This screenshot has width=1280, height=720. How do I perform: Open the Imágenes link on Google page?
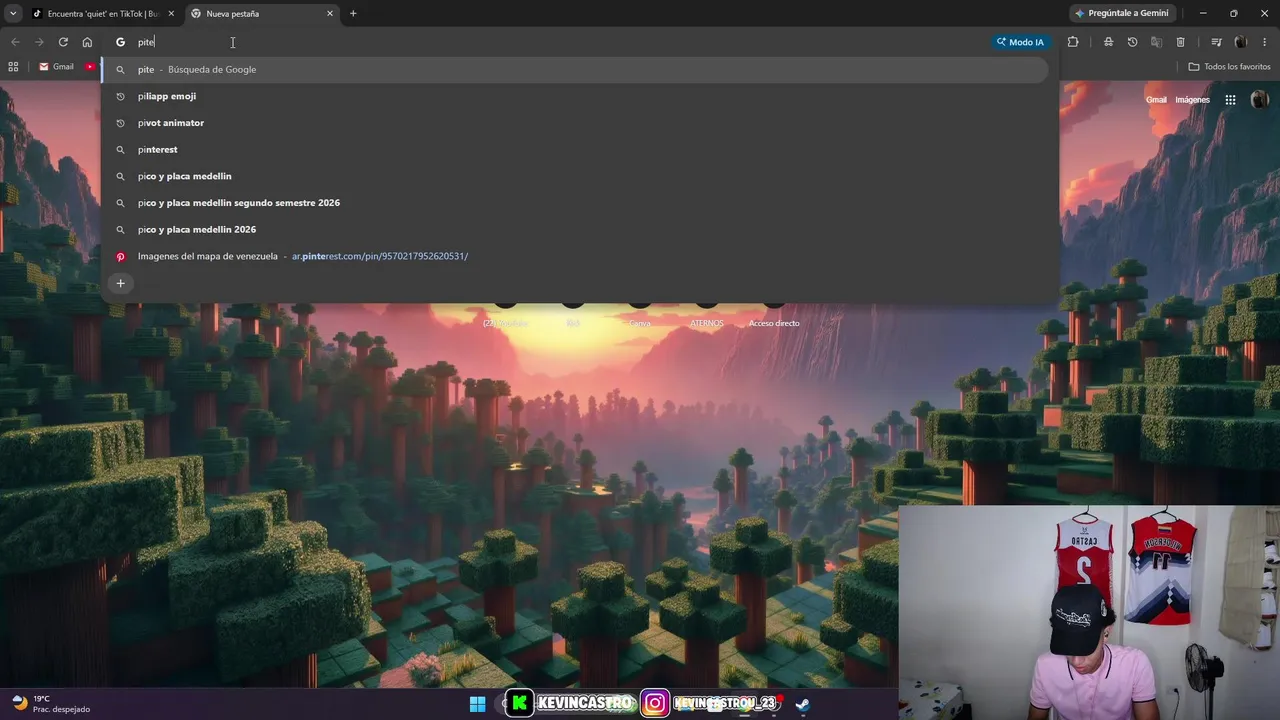[1192, 100]
